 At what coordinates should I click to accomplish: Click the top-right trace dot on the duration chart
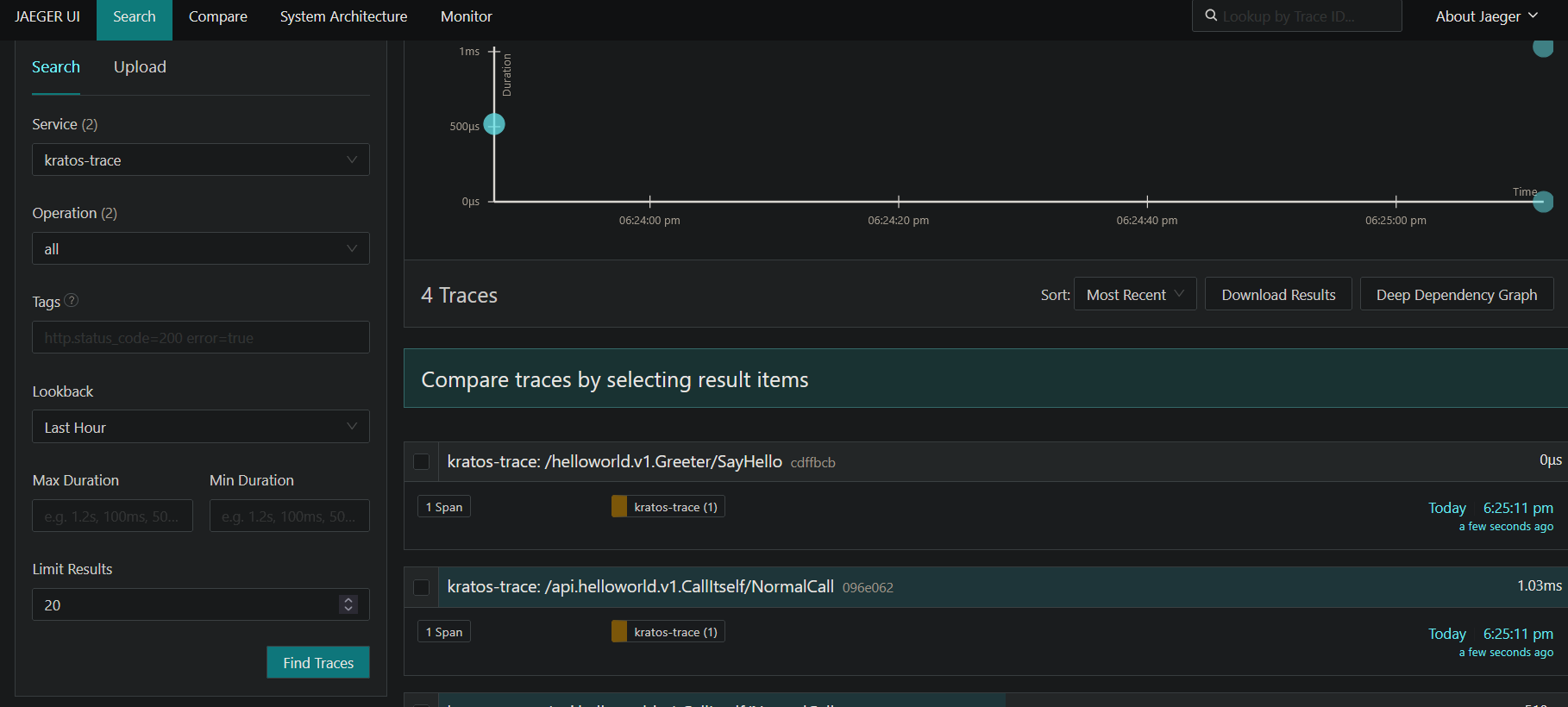click(x=1542, y=47)
